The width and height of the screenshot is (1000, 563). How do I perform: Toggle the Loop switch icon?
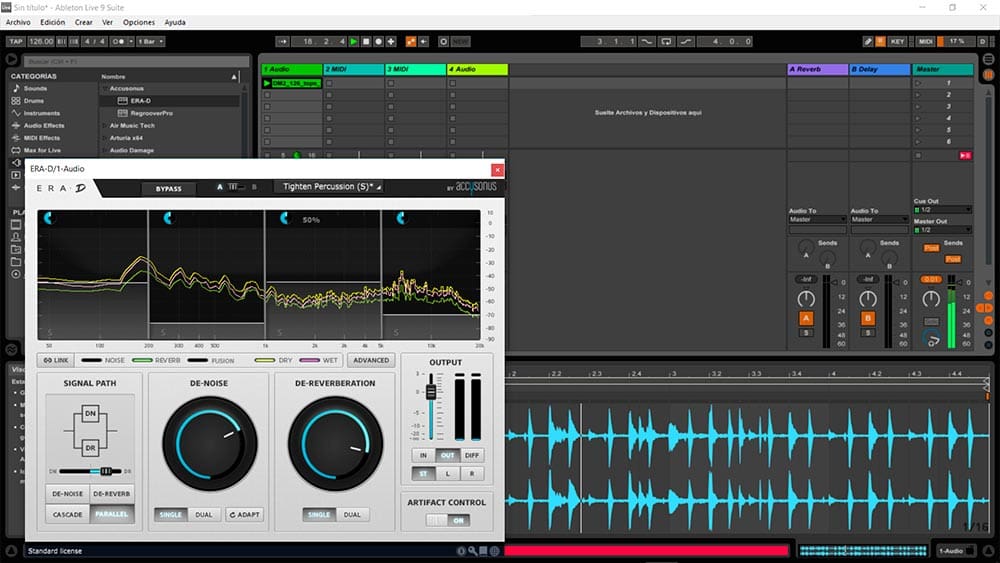point(666,41)
